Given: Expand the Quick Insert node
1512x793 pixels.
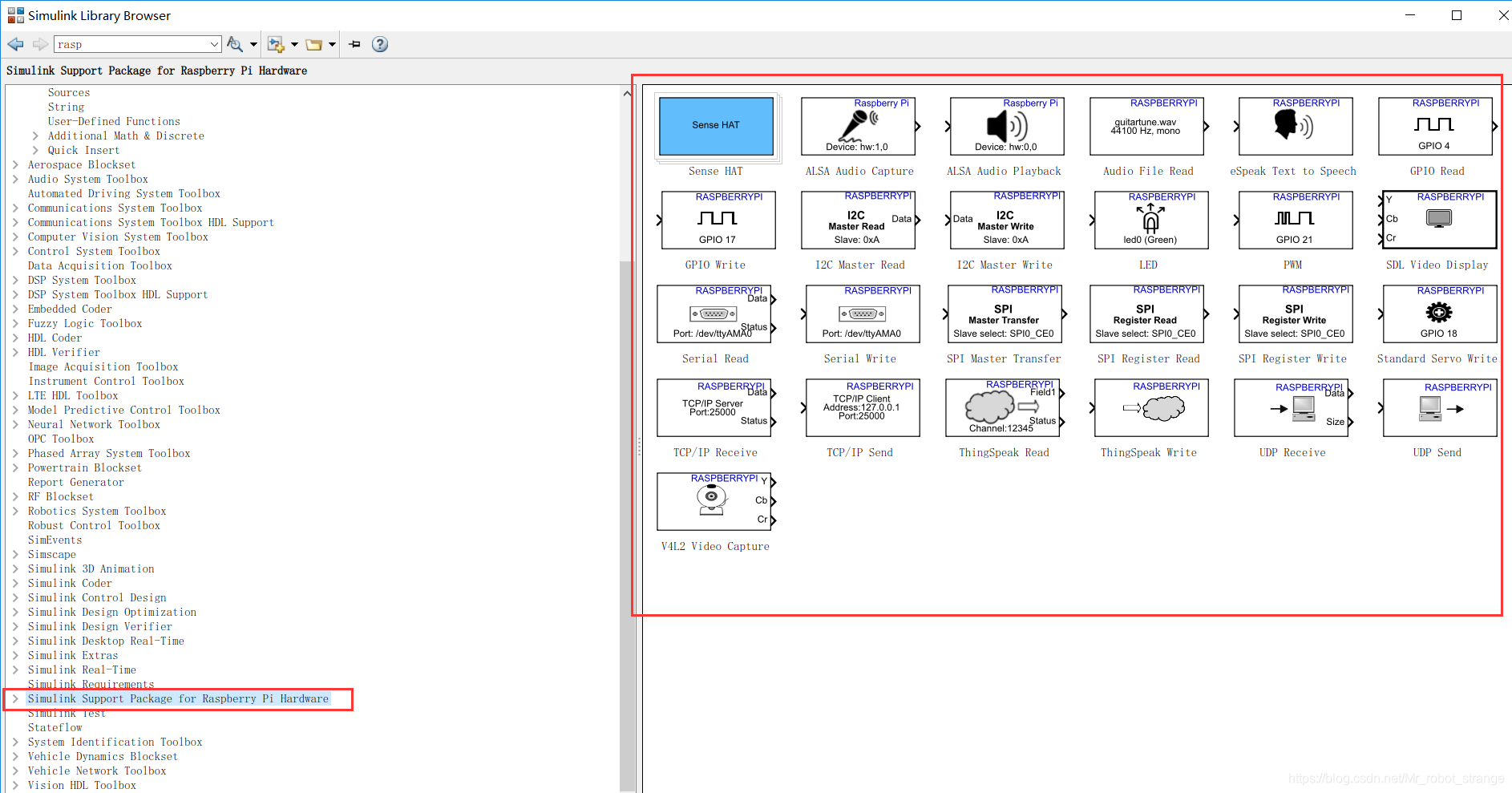Looking at the screenshot, I should 35,151.
